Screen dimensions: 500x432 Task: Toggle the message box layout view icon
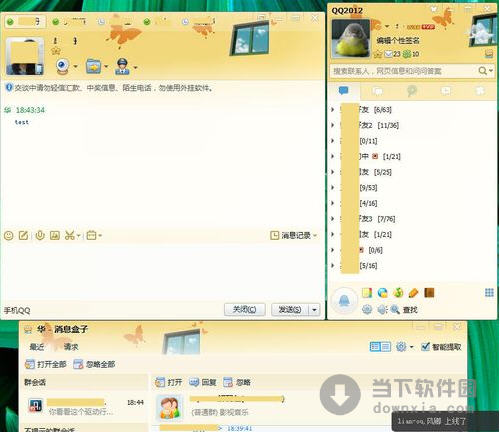click(380, 347)
